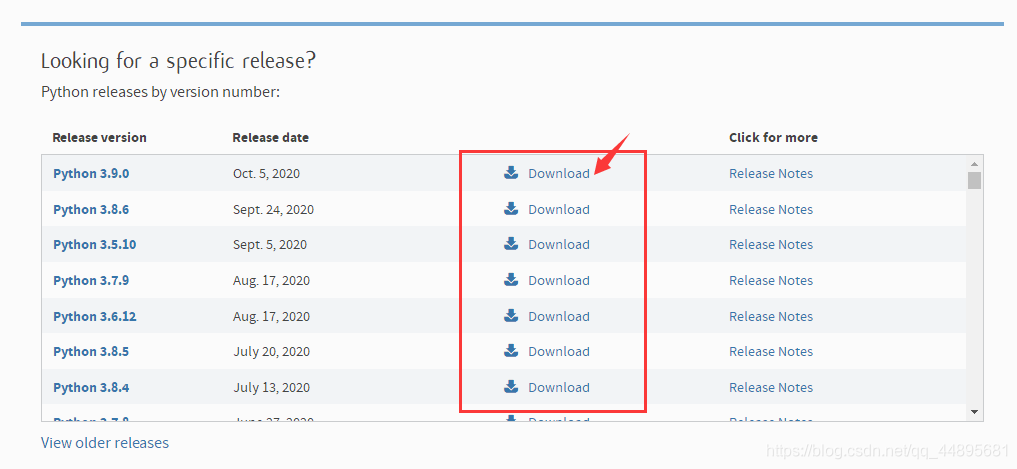View Release Notes for Python 3.5.10
The image size is (1017, 469).
tap(771, 244)
